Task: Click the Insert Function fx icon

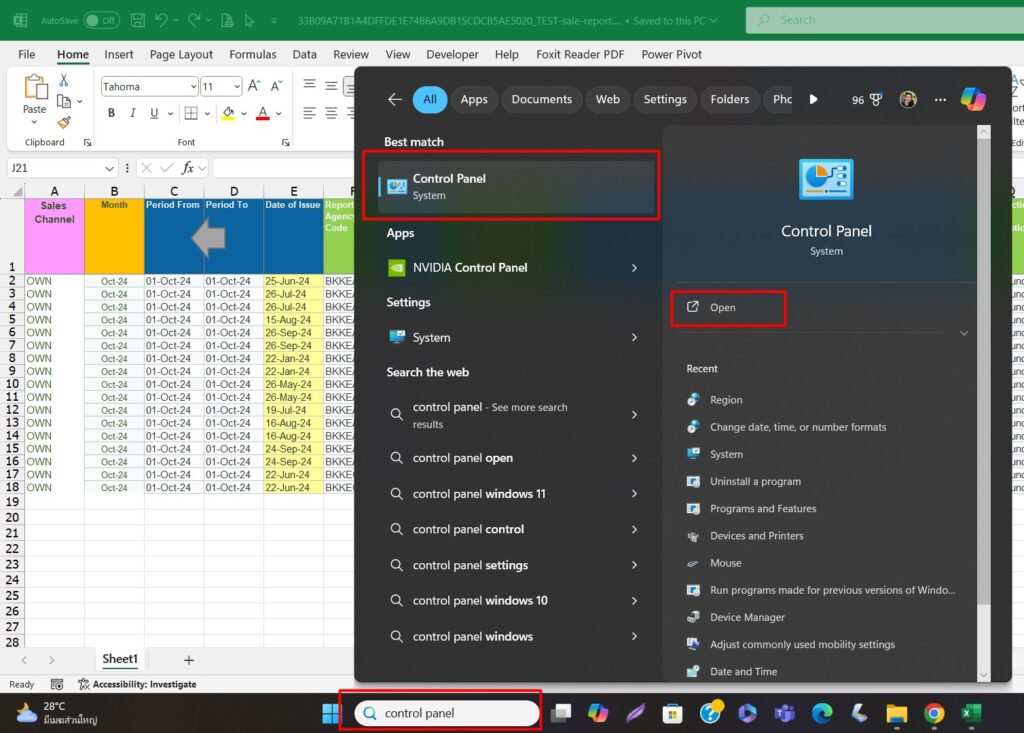Action: 187,168
